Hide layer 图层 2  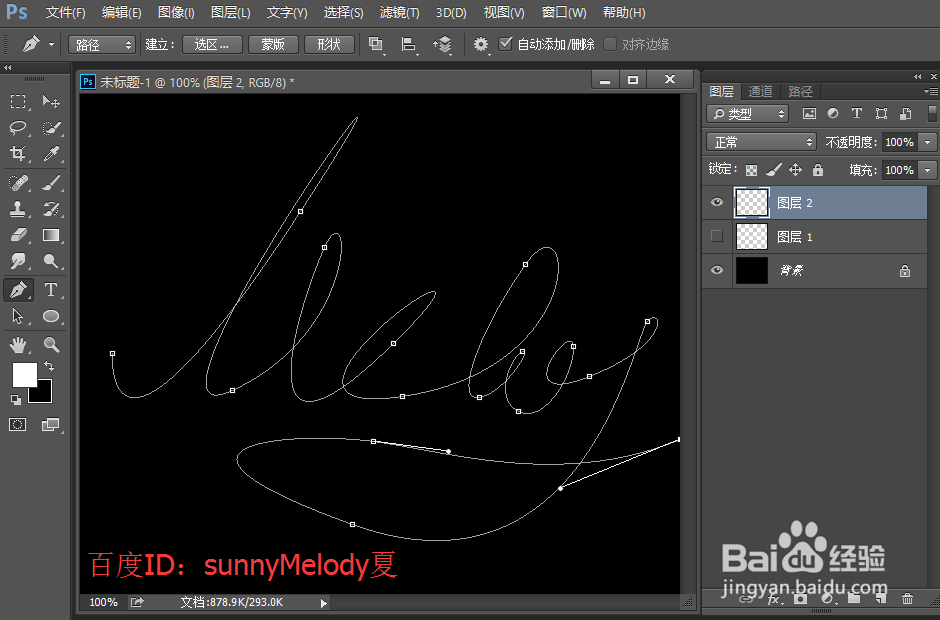(716, 202)
